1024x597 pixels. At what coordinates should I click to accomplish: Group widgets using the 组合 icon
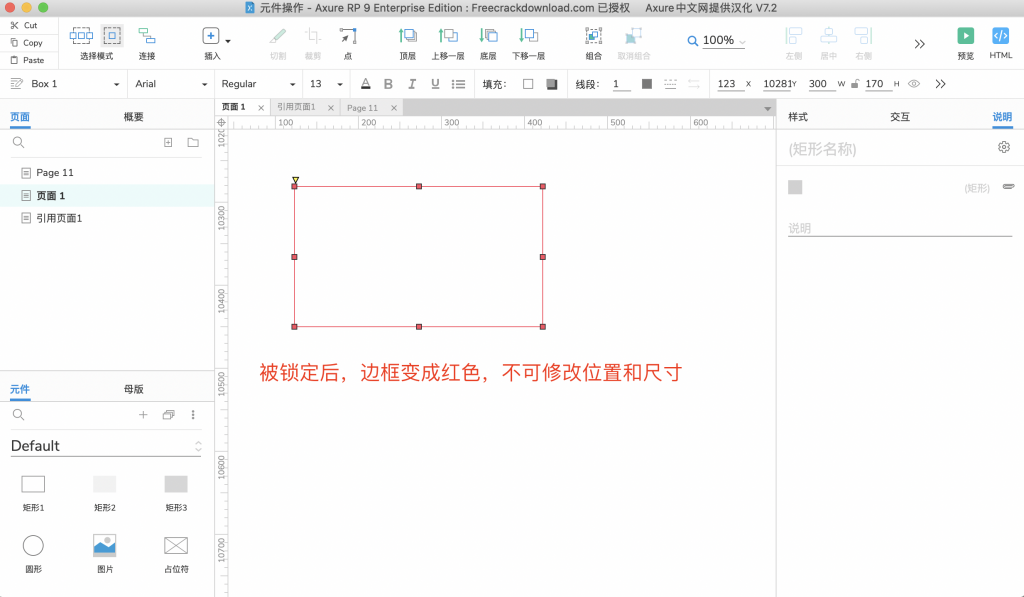click(593, 36)
